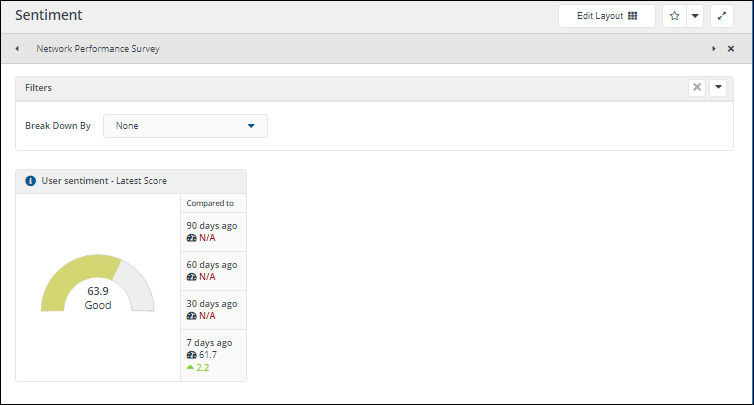The width and height of the screenshot is (754, 405).
Task: Click the Edit Layout button
Action: (607, 16)
